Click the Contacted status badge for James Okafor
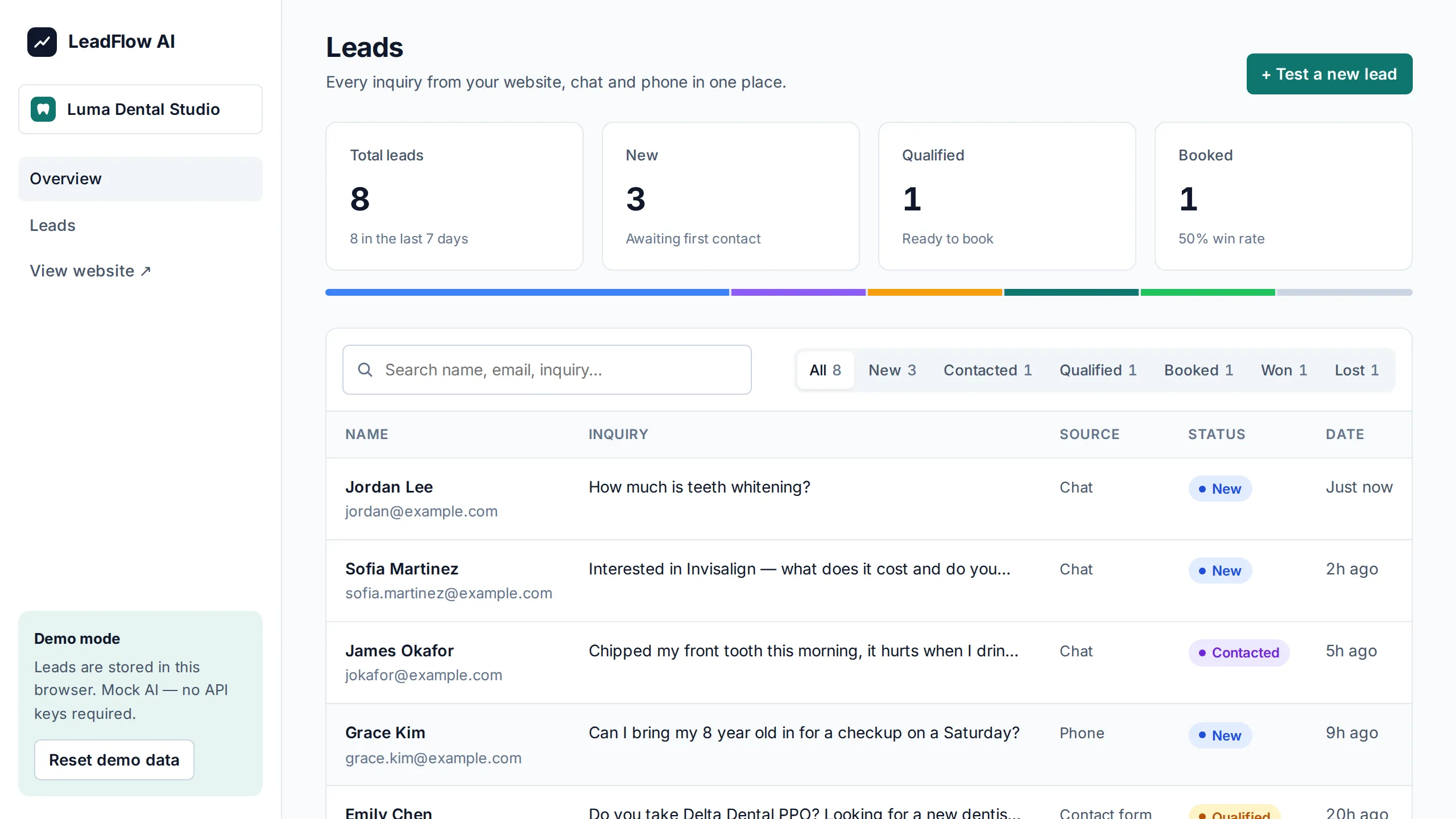 pyautogui.click(x=1239, y=652)
